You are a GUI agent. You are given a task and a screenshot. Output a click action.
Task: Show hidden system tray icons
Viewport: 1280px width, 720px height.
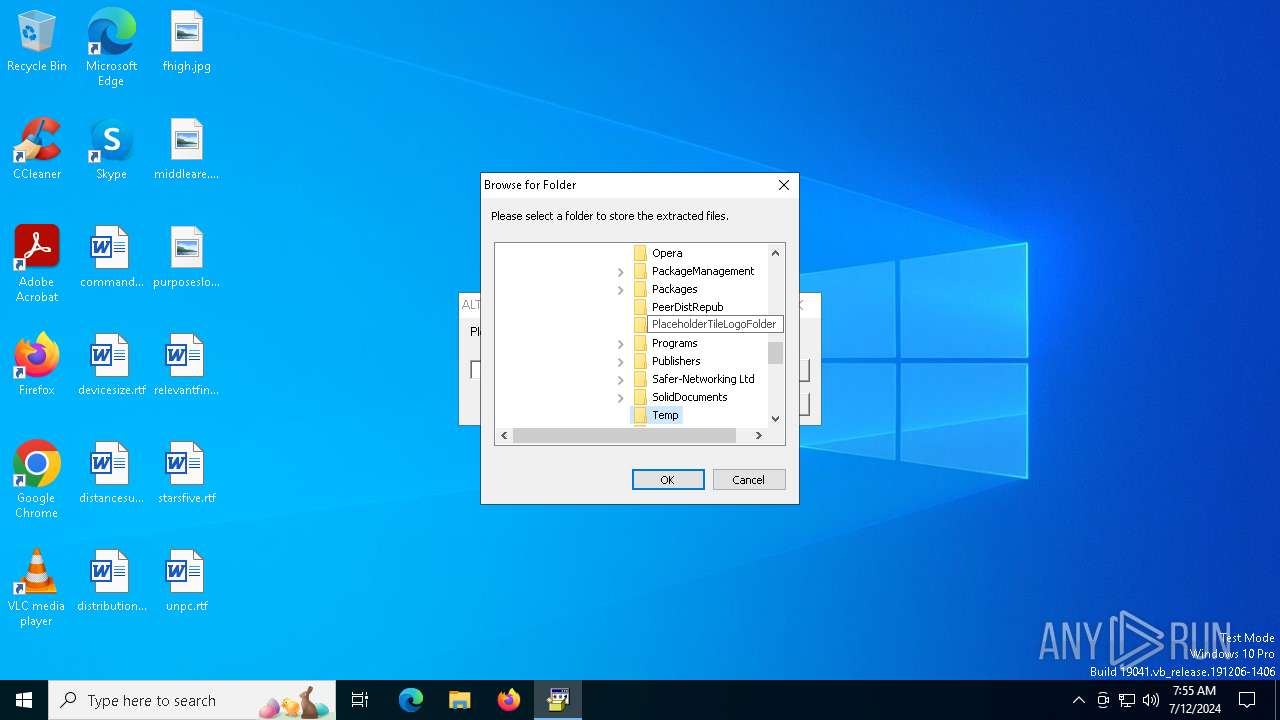(x=1078, y=700)
